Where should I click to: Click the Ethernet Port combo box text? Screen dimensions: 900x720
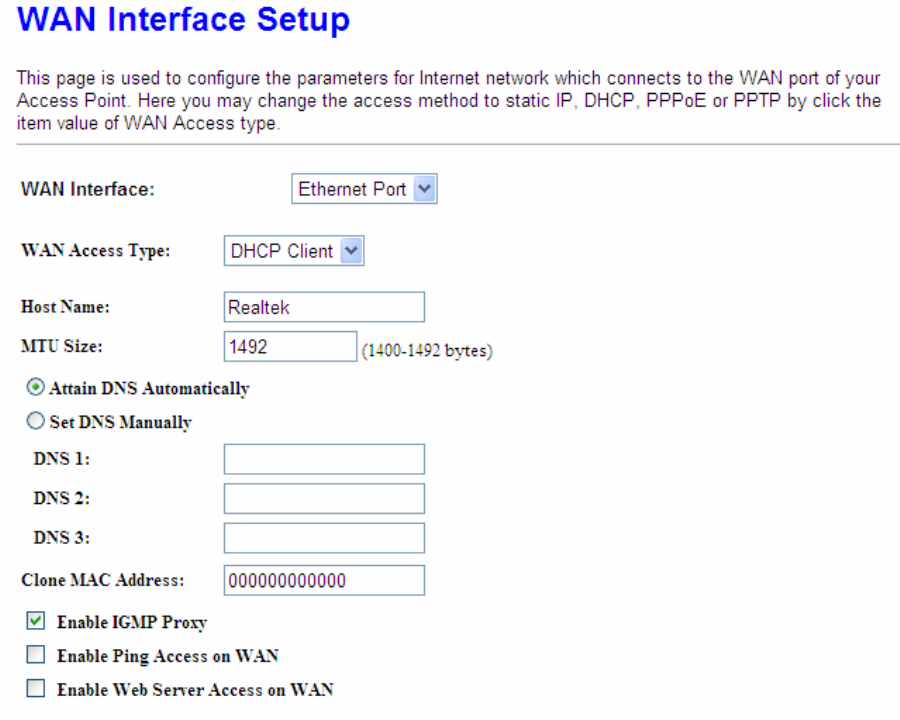click(x=352, y=188)
